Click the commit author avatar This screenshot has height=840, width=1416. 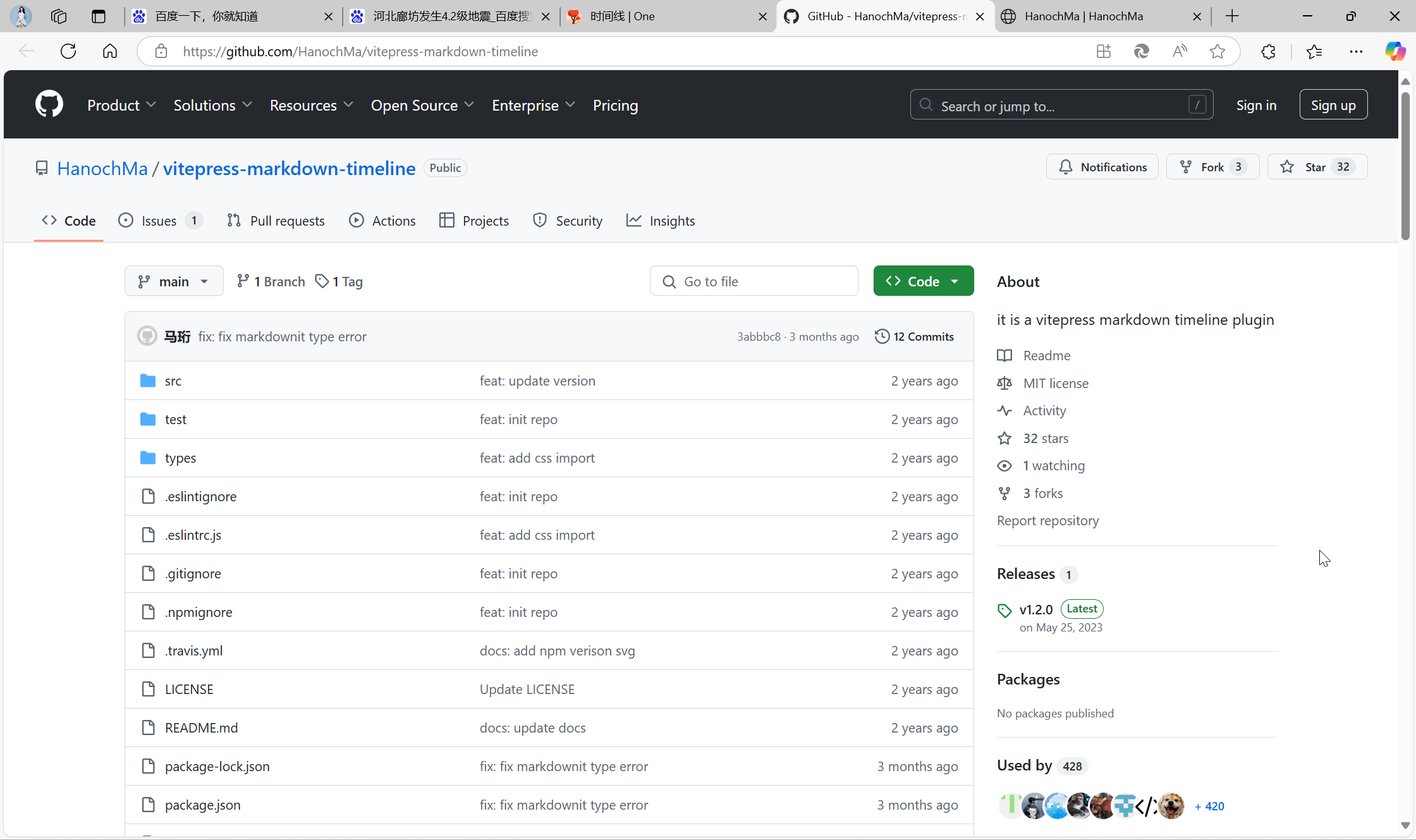point(147,336)
